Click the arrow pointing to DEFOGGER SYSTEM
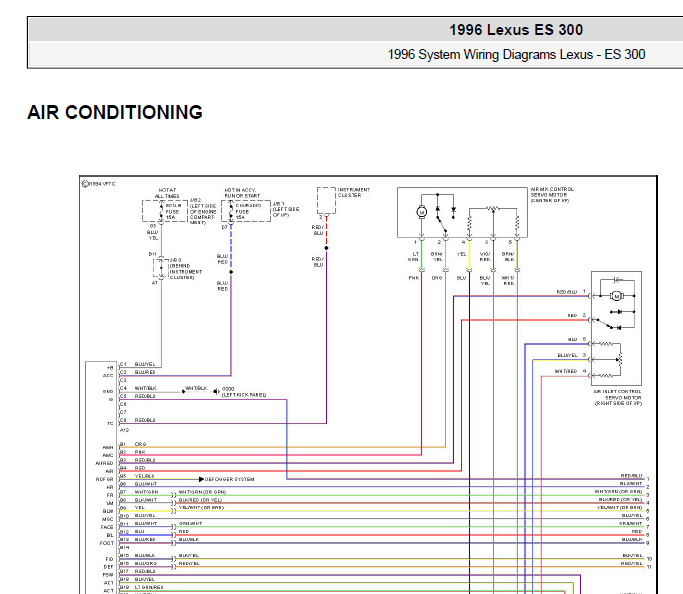This screenshot has height=594, width=683. pyautogui.click(x=201, y=479)
